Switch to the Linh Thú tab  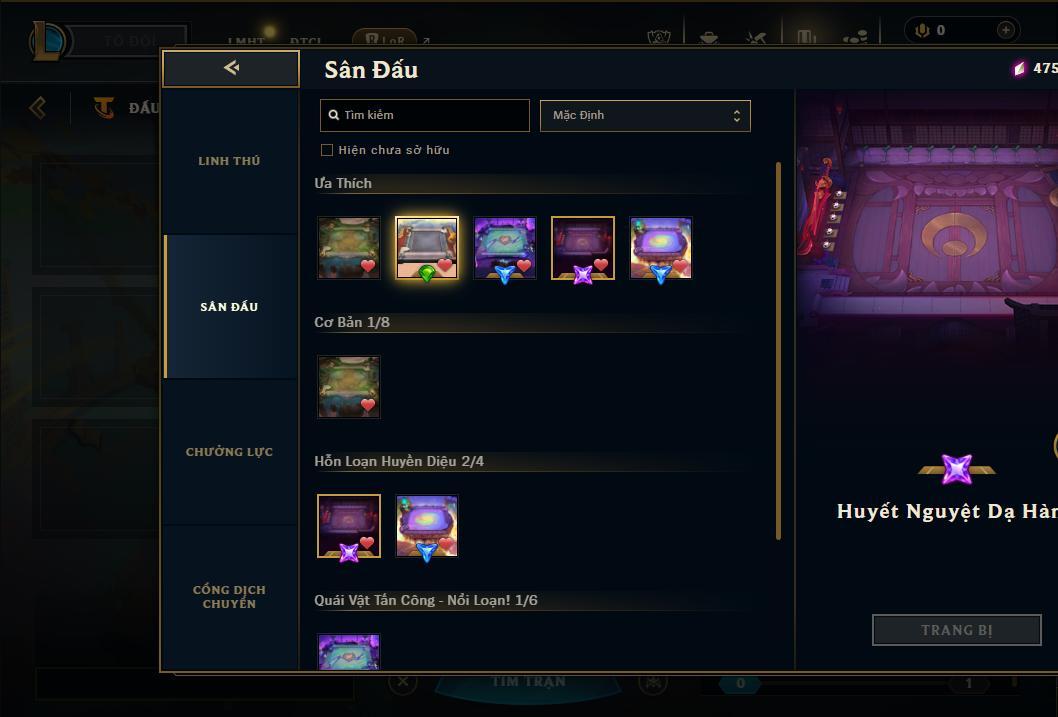tap(229, 161)
